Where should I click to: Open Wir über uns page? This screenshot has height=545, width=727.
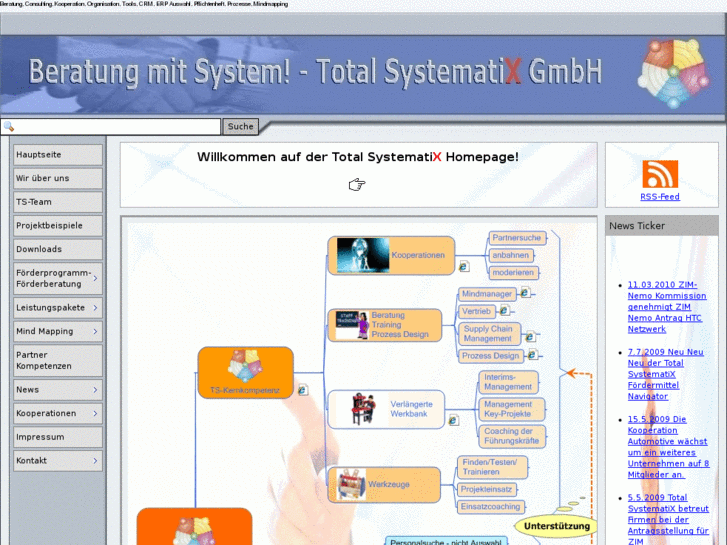(58, 178)
